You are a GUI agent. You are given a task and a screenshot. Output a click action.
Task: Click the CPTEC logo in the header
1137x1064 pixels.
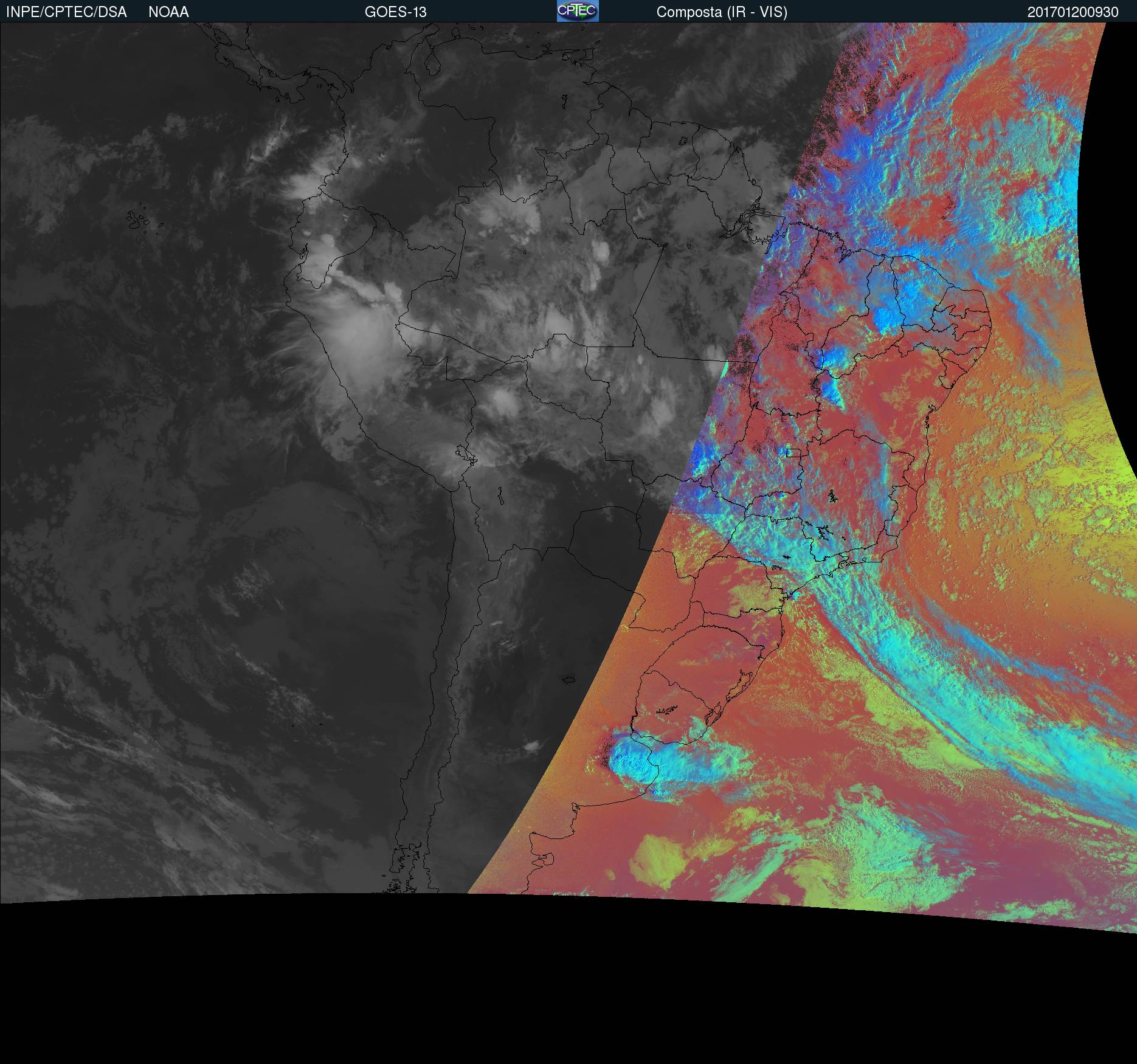pos(578,11)
